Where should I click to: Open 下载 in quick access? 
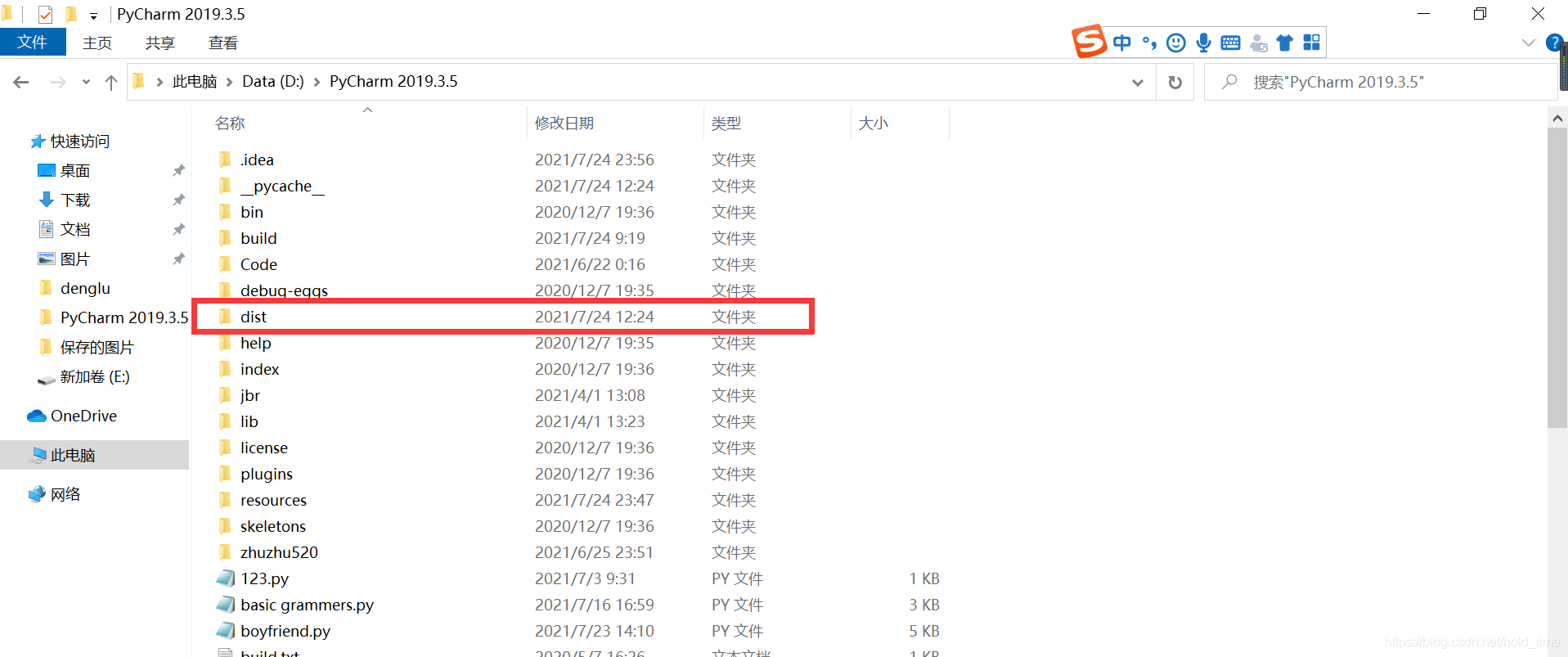pyautogui.click(x=74, y=200)
